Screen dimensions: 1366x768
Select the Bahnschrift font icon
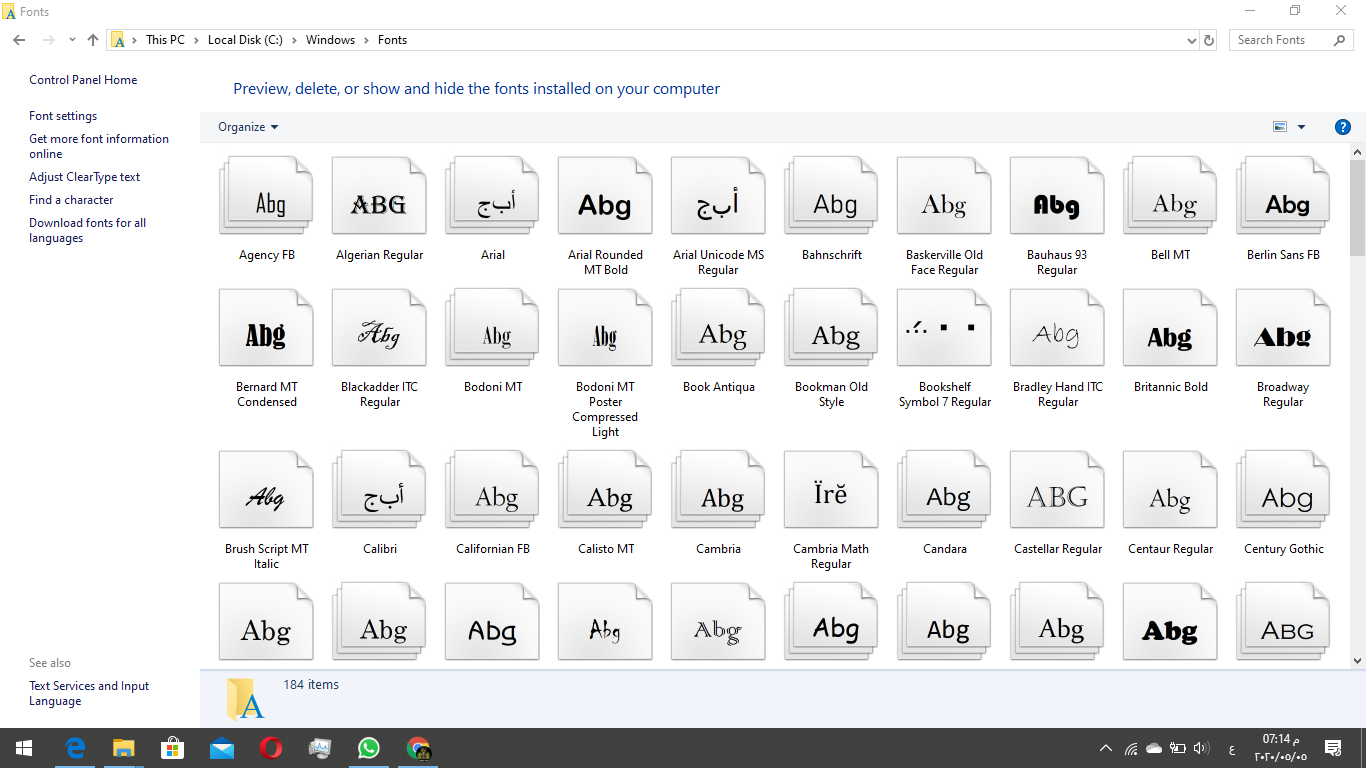832,197
